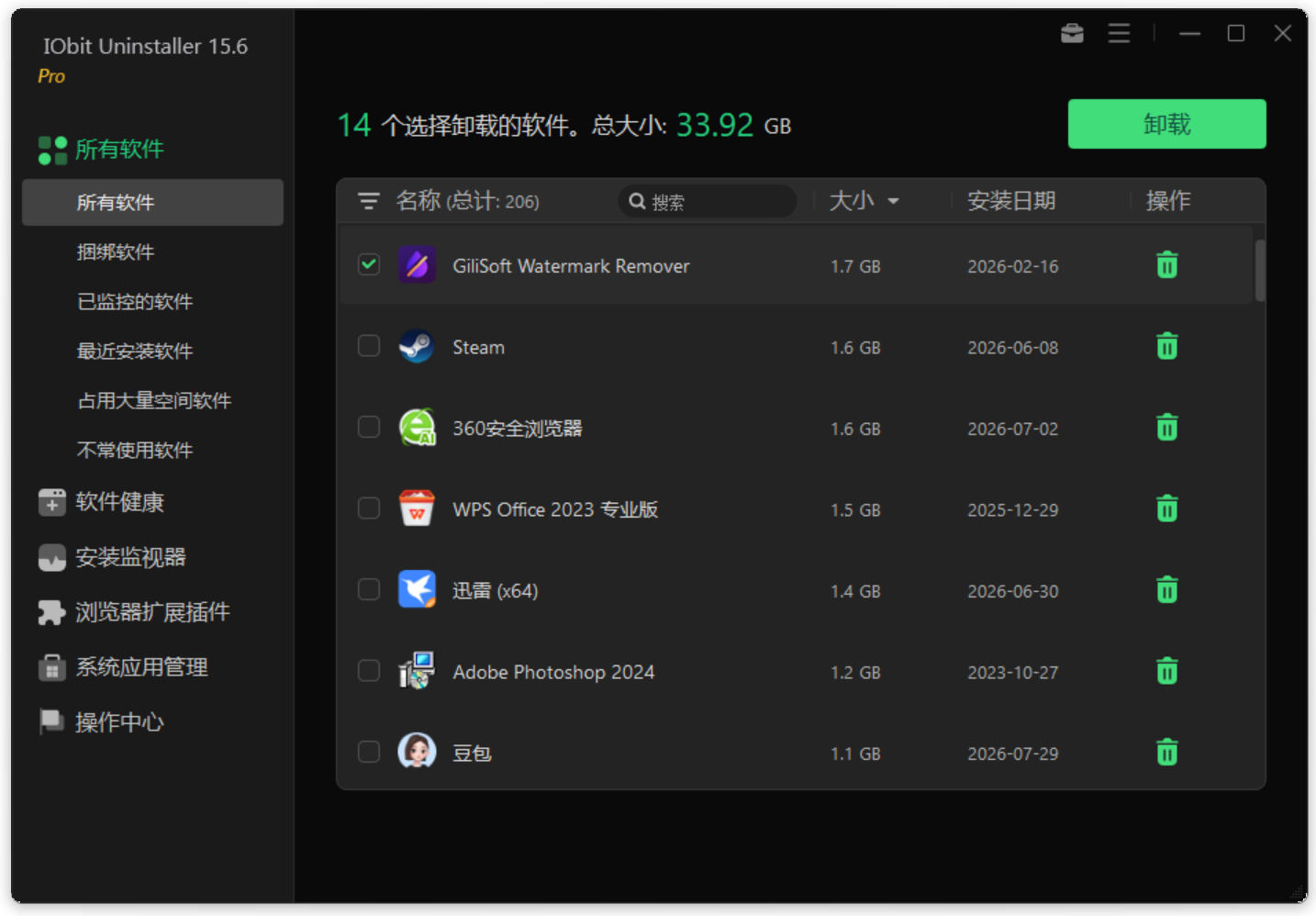Select 所有软件 sub-item in the sidebar
This screenshot has width=1316, height=916.
click(x=152, y=202)
